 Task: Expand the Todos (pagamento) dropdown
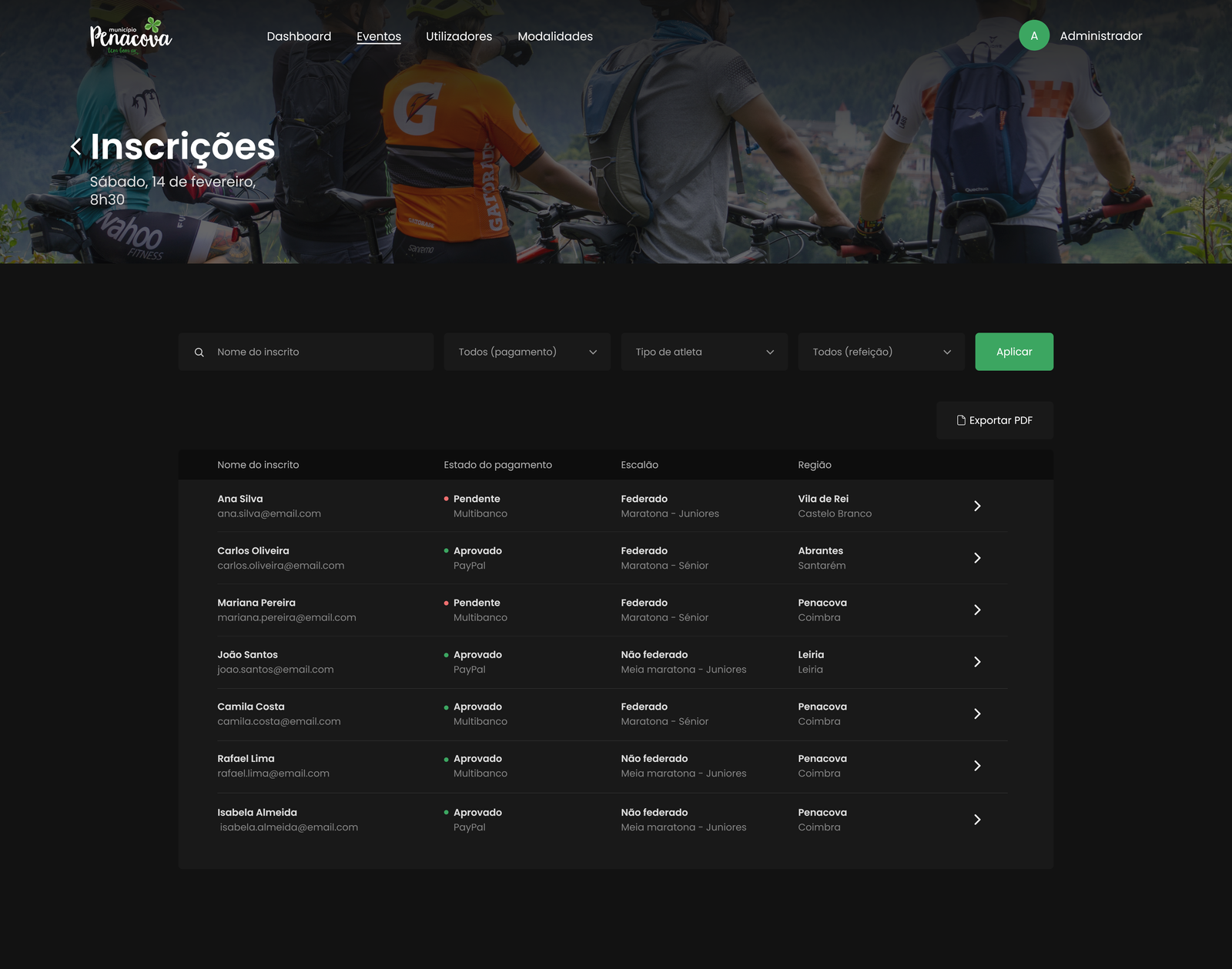(527, 352)
